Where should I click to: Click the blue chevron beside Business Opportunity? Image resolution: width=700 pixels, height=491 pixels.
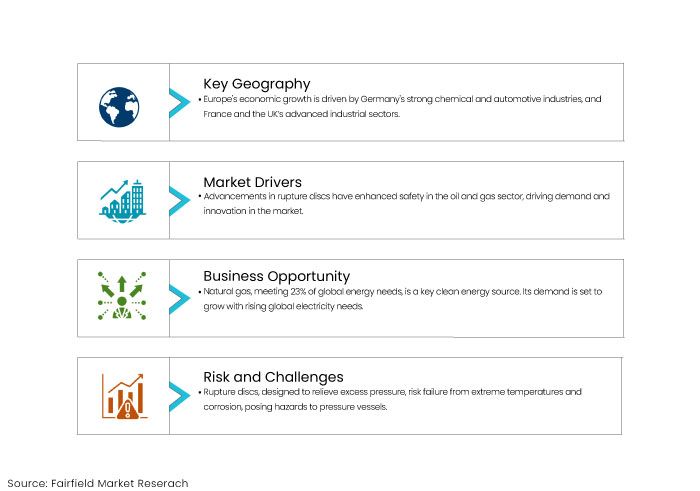pyautogui.click(x=179, y=299)
